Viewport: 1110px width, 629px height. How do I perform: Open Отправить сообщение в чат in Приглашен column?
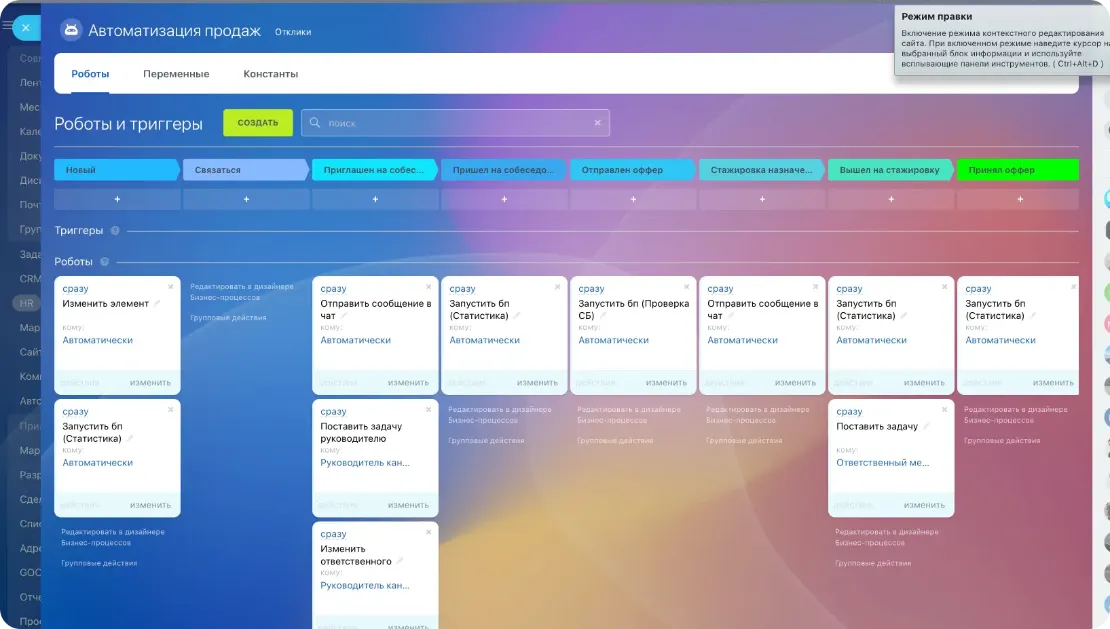[x=375, y=310]
